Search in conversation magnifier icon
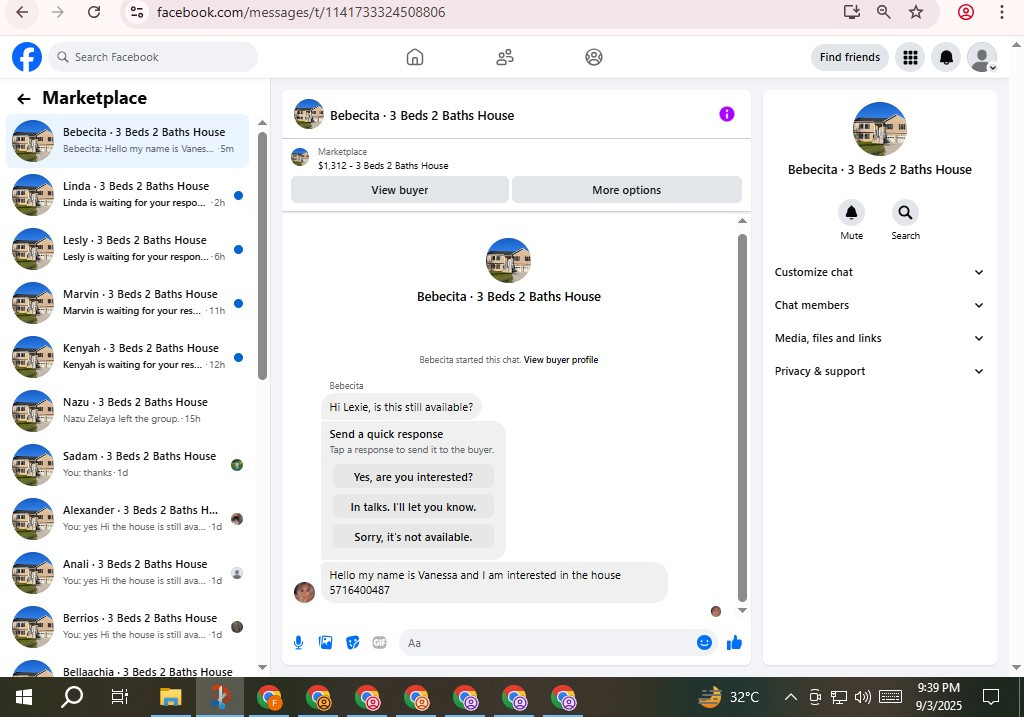This screenshot has height=717, width=1024. (905, 213)
